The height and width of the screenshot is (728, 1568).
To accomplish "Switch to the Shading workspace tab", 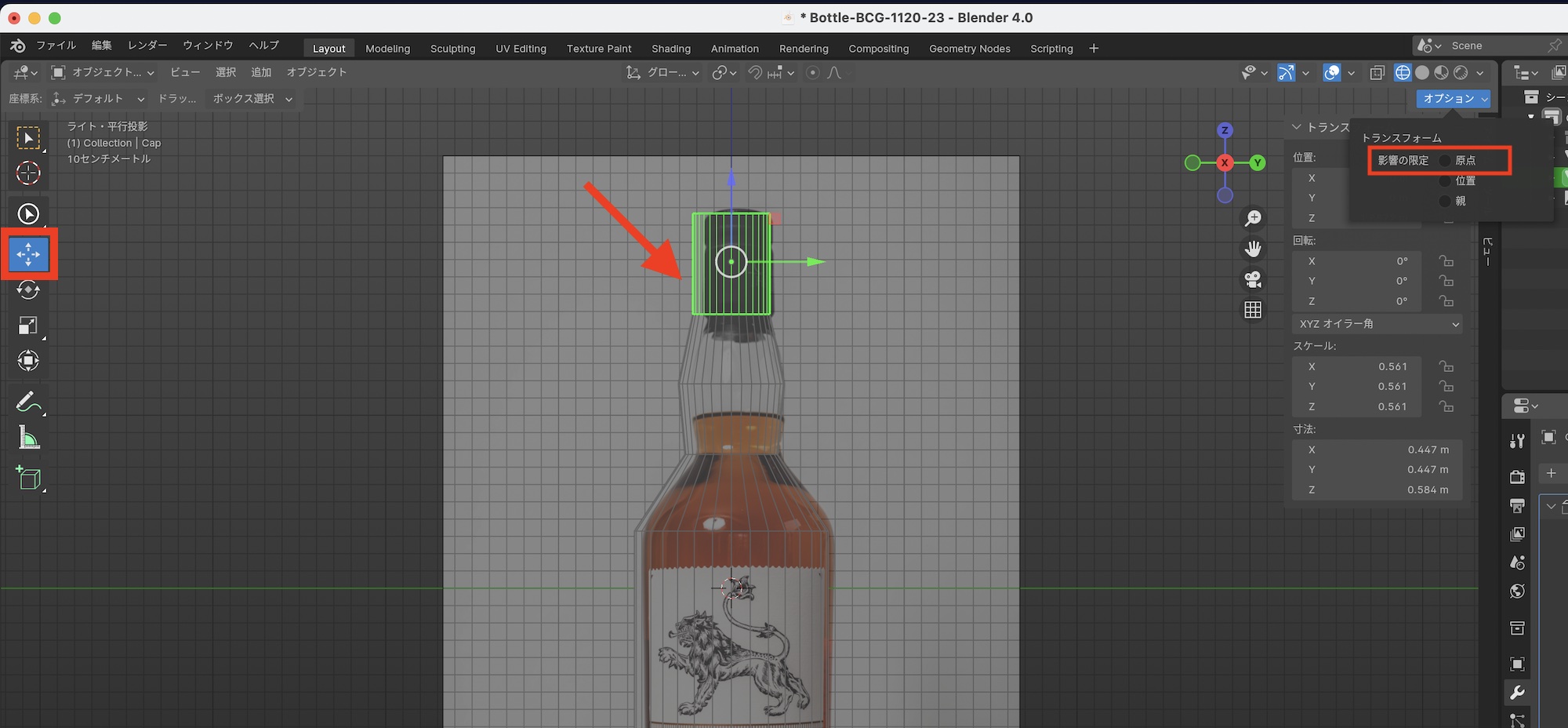I will pyautogui.click(x=670, y=49).
